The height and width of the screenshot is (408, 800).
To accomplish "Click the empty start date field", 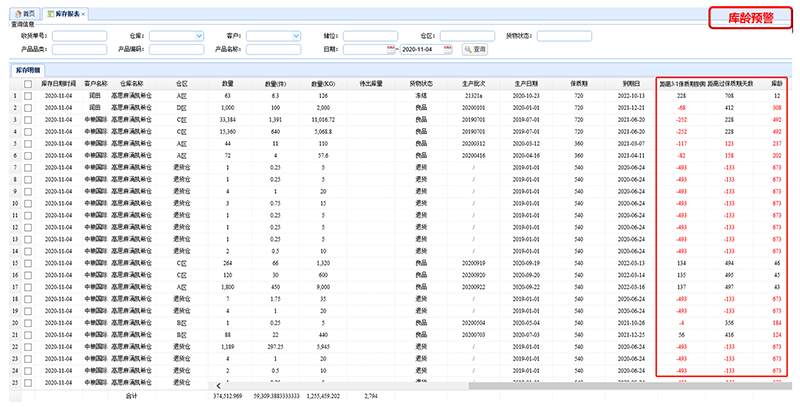I will tap(365, 49).
